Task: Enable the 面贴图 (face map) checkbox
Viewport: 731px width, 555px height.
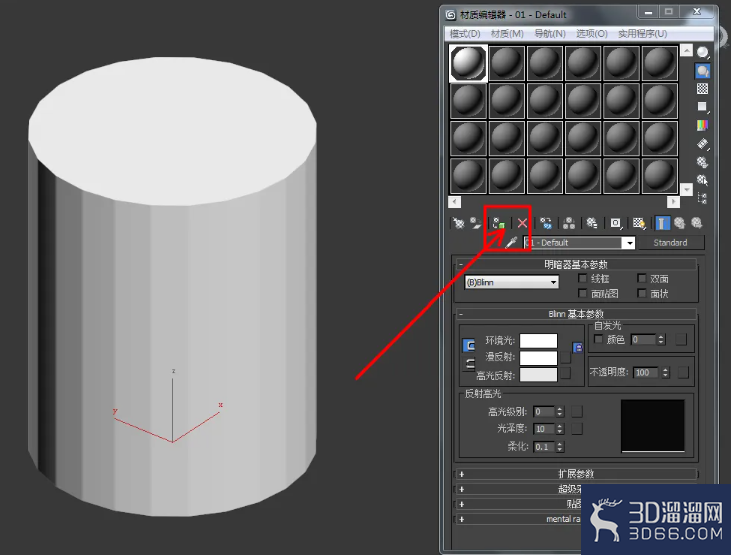Action: [582, 293]
